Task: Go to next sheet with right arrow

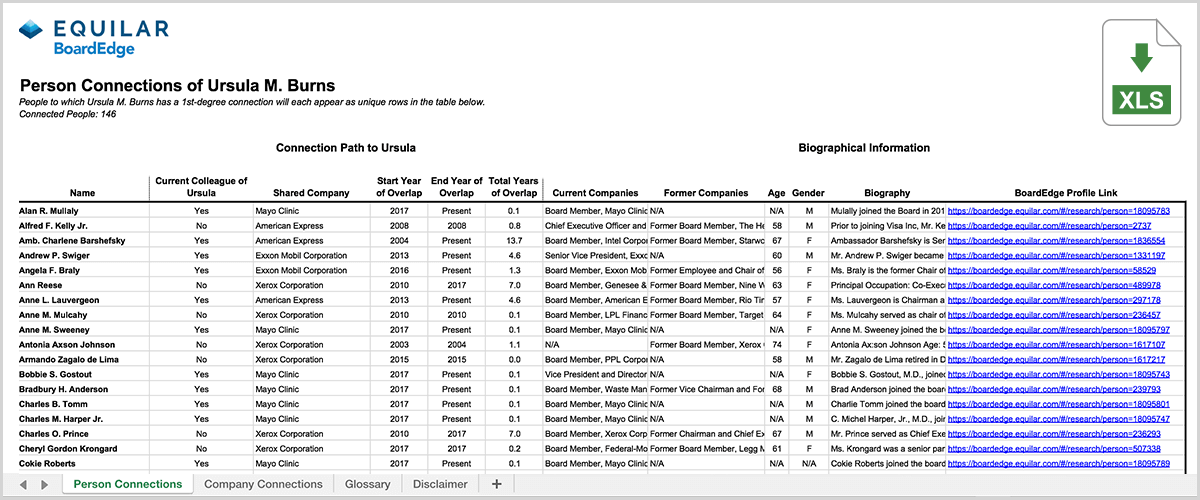Action: pos(44,484)
